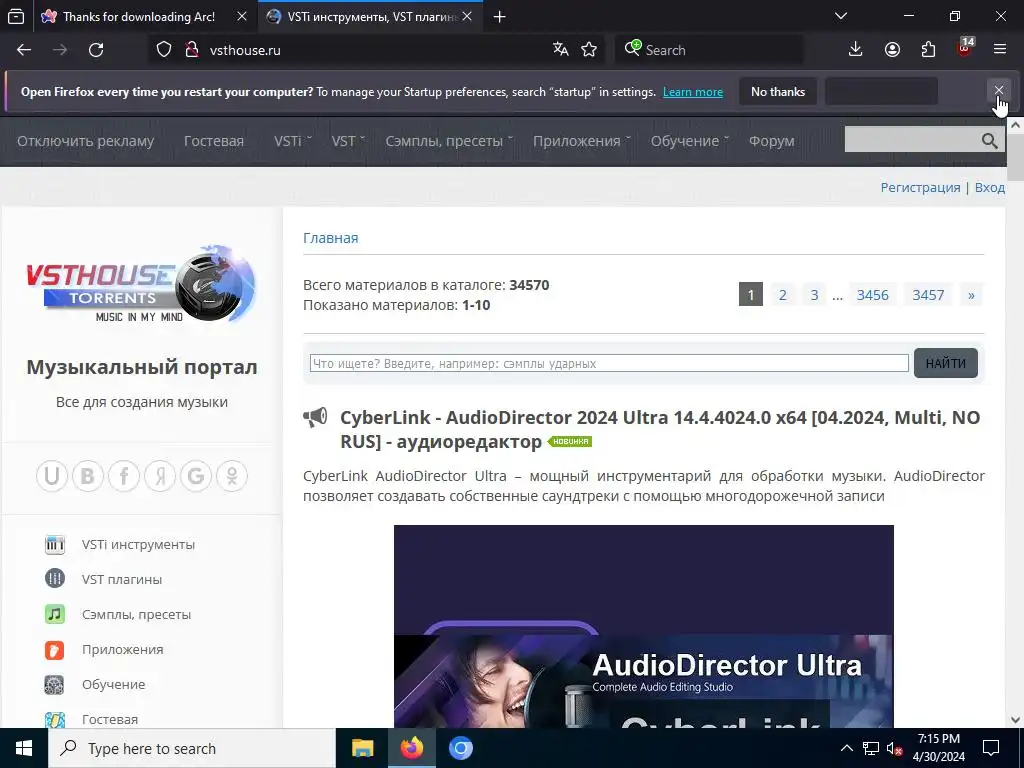Open the tracking protection shield icon
Screen dimensions: 1024x768
coord(163,50)
